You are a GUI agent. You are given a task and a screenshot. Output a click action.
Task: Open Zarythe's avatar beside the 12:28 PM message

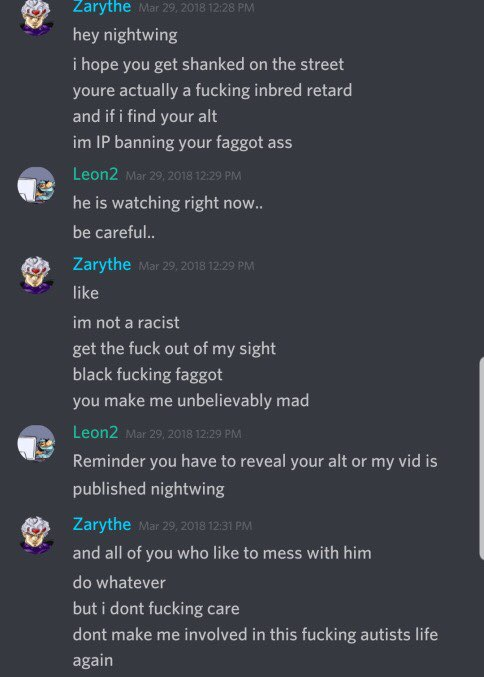36,17
